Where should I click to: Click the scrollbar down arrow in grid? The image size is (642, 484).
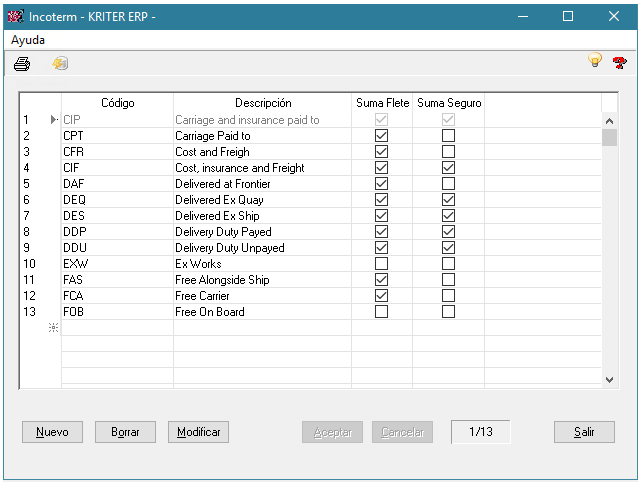(609, 380)
